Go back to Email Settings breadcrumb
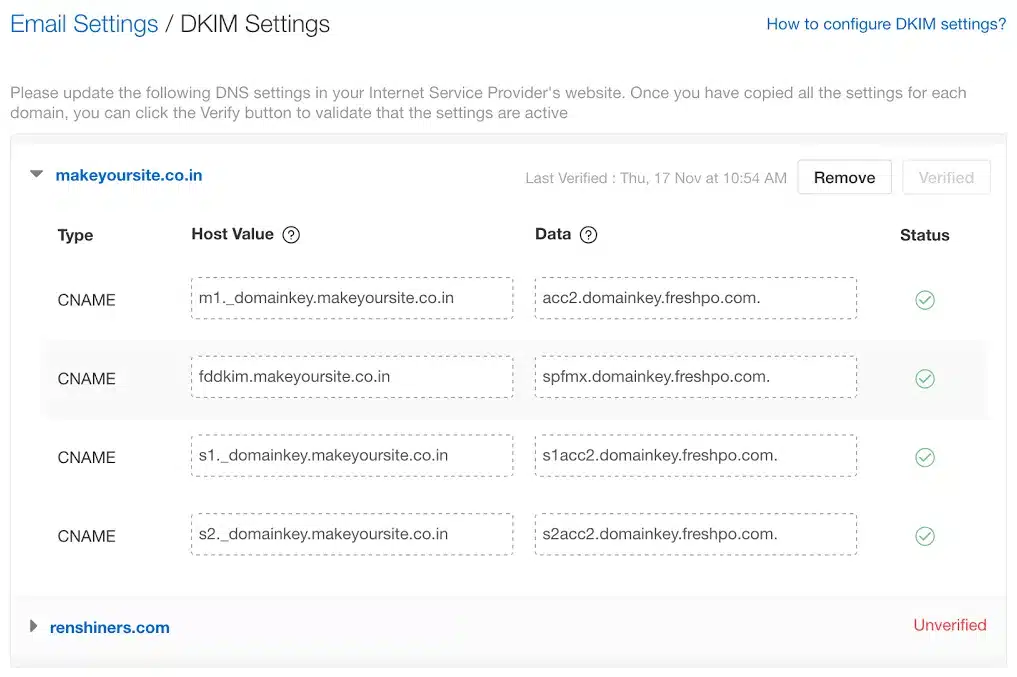The image size is (1017, 677). 84,24
